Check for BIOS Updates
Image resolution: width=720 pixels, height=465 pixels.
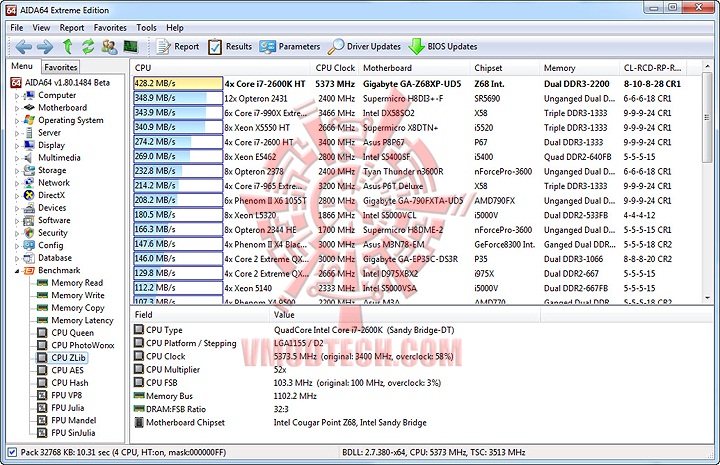pyautogui.click(x=443, y=46)
